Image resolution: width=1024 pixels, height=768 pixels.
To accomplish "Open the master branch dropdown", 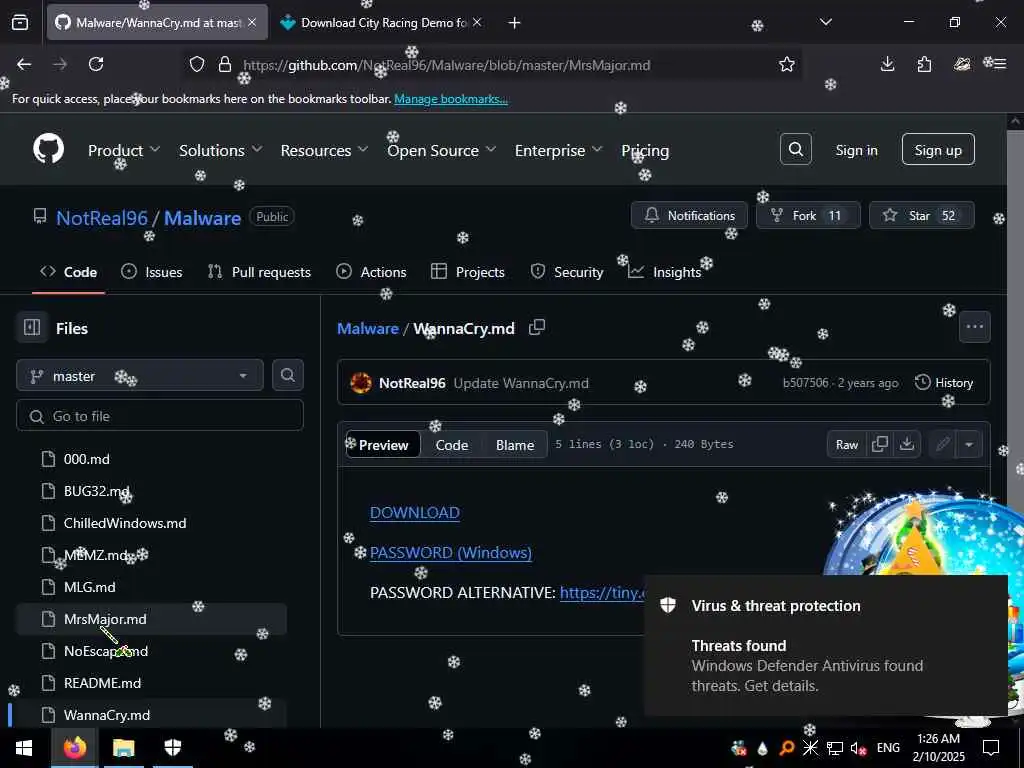I will (x=140, y=376).
